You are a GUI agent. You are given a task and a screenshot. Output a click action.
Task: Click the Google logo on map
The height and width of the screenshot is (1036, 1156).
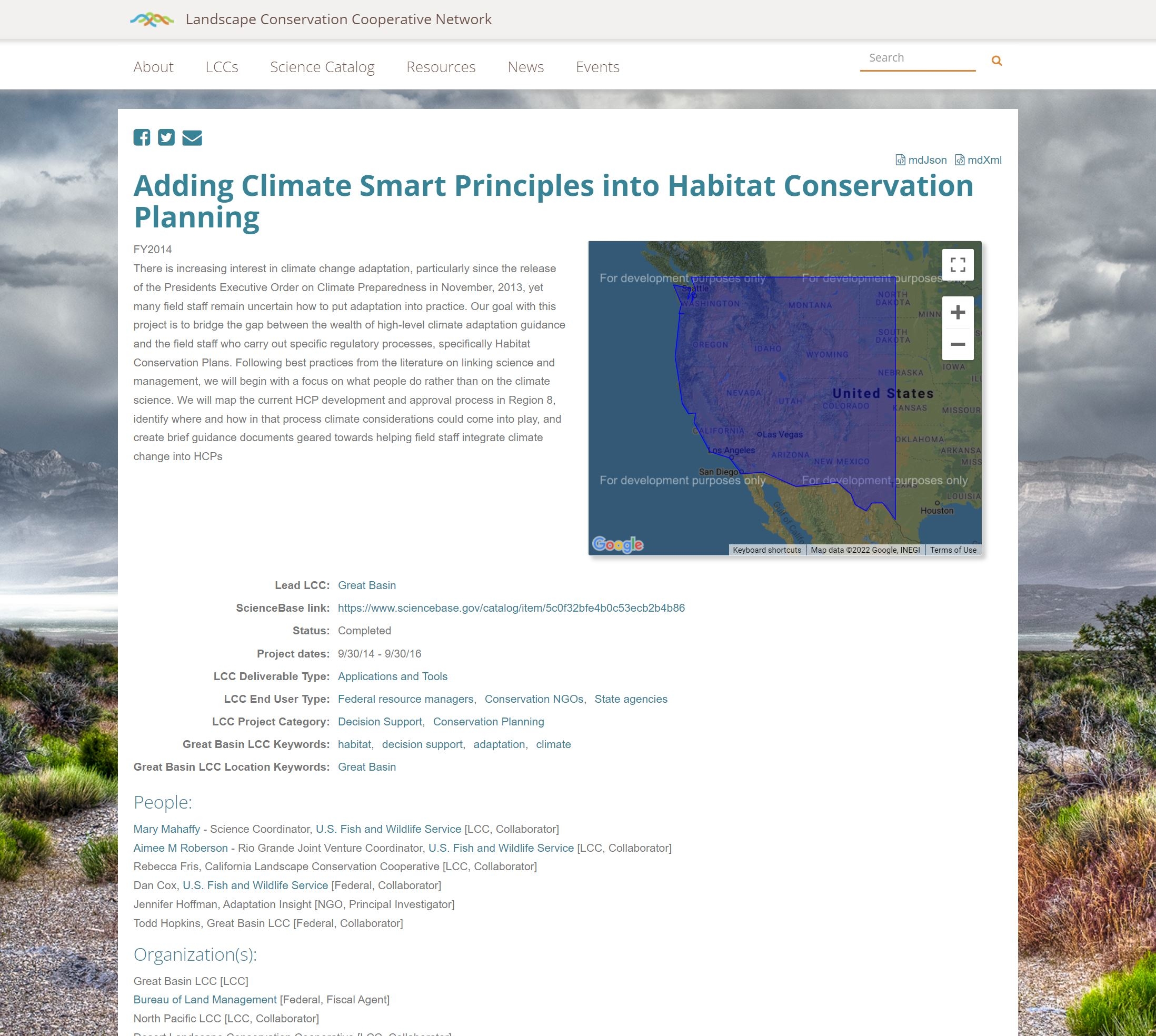(617, 545)
